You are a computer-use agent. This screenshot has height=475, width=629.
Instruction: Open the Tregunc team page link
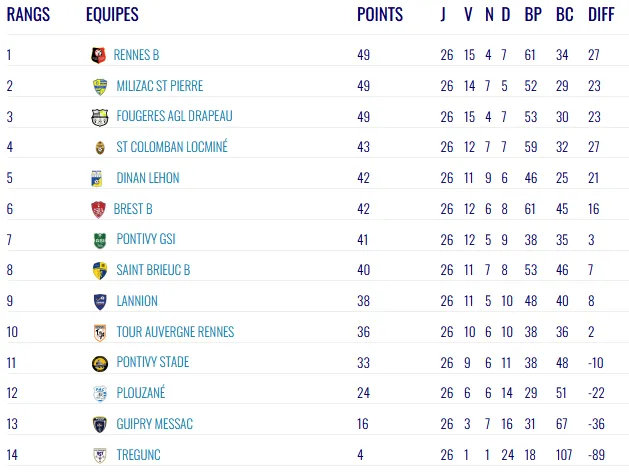[137, 455]
